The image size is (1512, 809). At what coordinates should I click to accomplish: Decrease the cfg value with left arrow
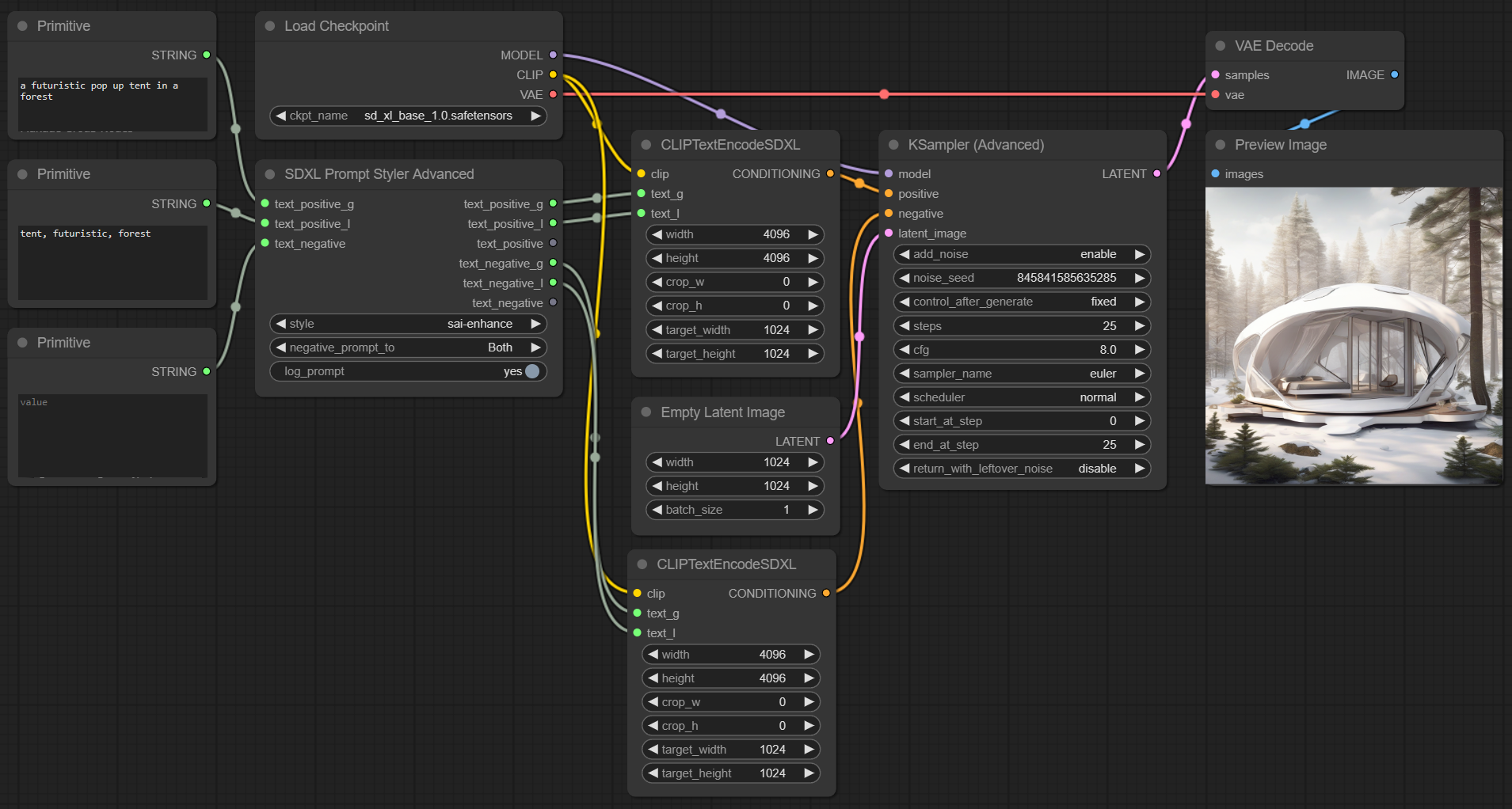tap(905, 350)
